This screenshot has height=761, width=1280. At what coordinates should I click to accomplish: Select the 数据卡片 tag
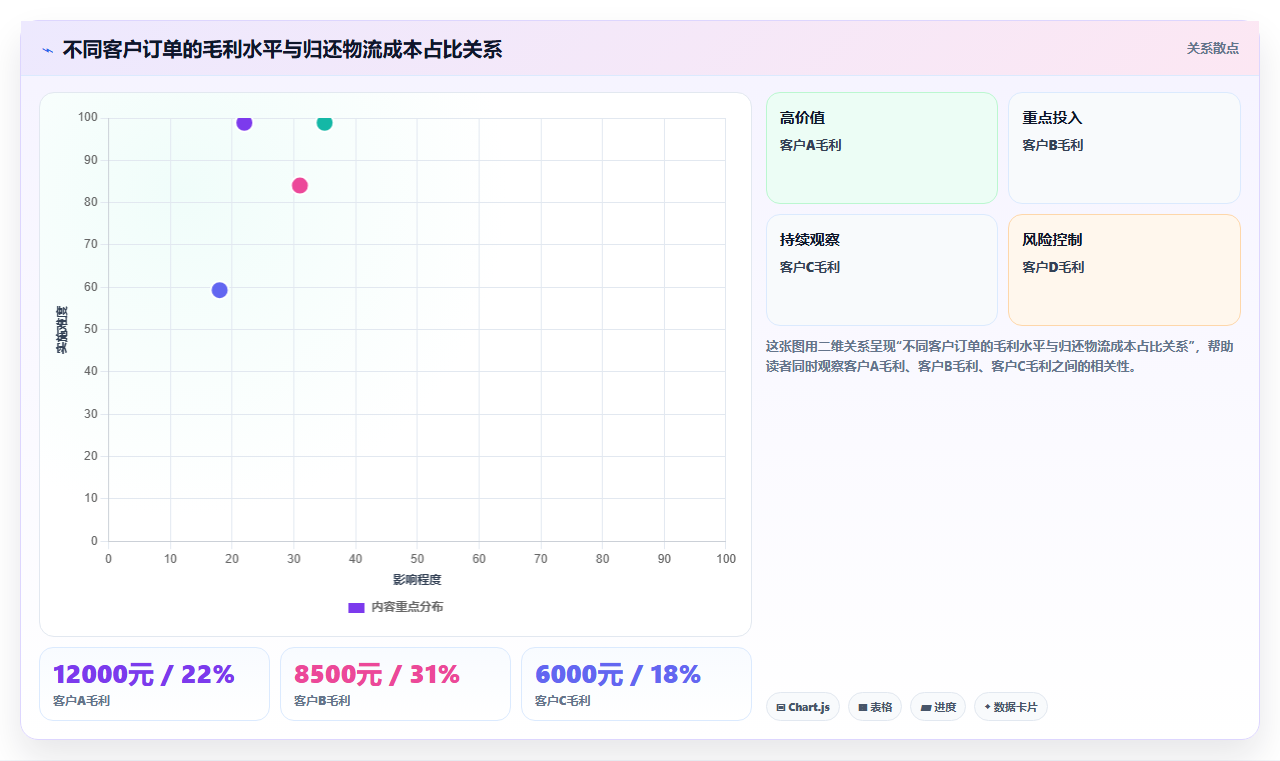point(1011,707)
